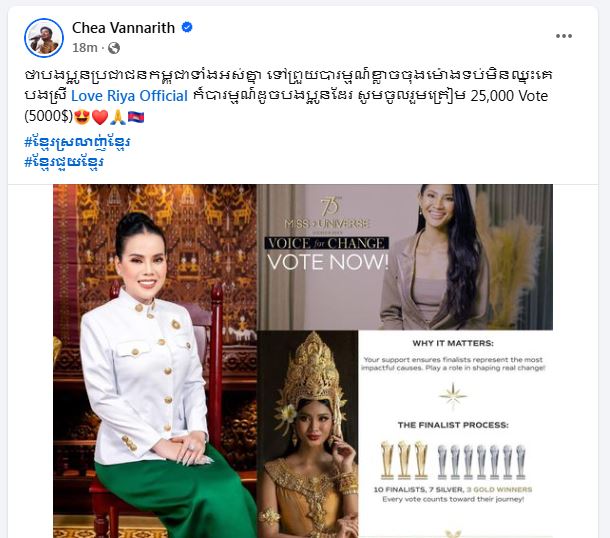Screen dimensions: 610x538
Task: Click the red heart emoji
Action: [100, 117]
